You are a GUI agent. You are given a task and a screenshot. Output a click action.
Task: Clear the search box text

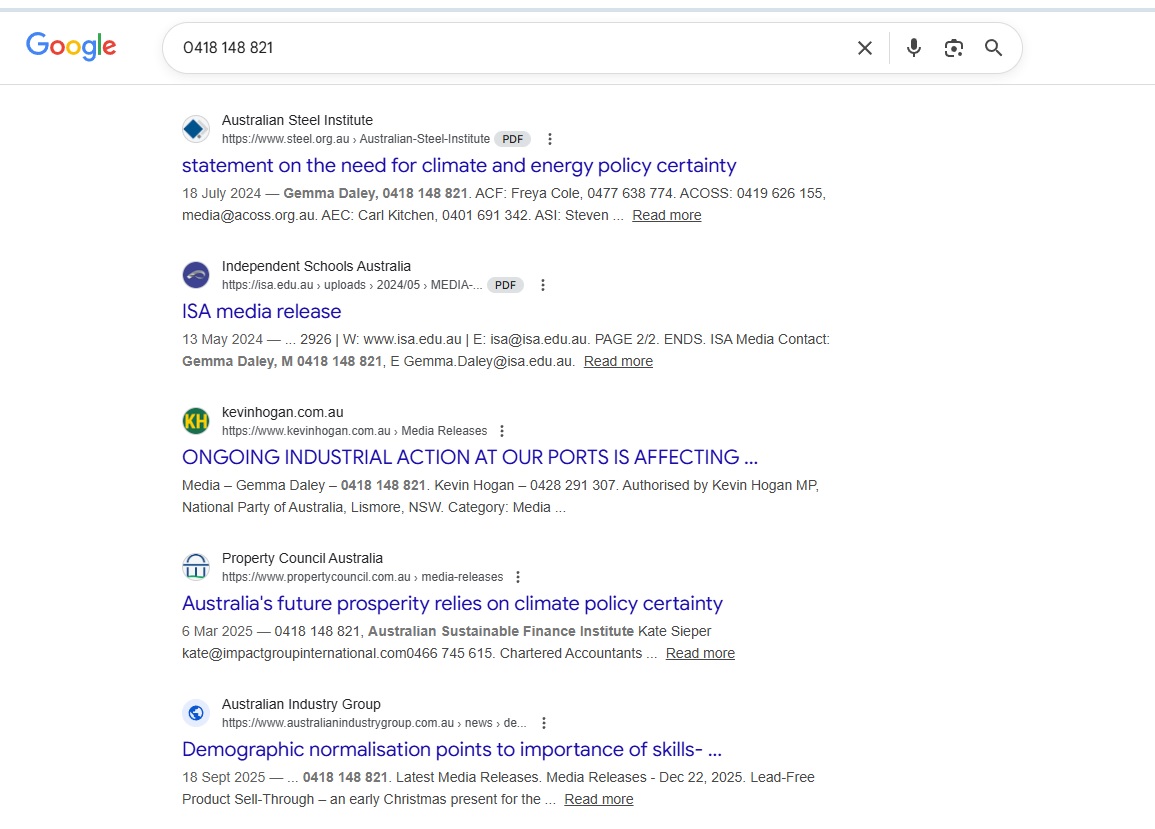pyautogui.click(x=865, y=48)
